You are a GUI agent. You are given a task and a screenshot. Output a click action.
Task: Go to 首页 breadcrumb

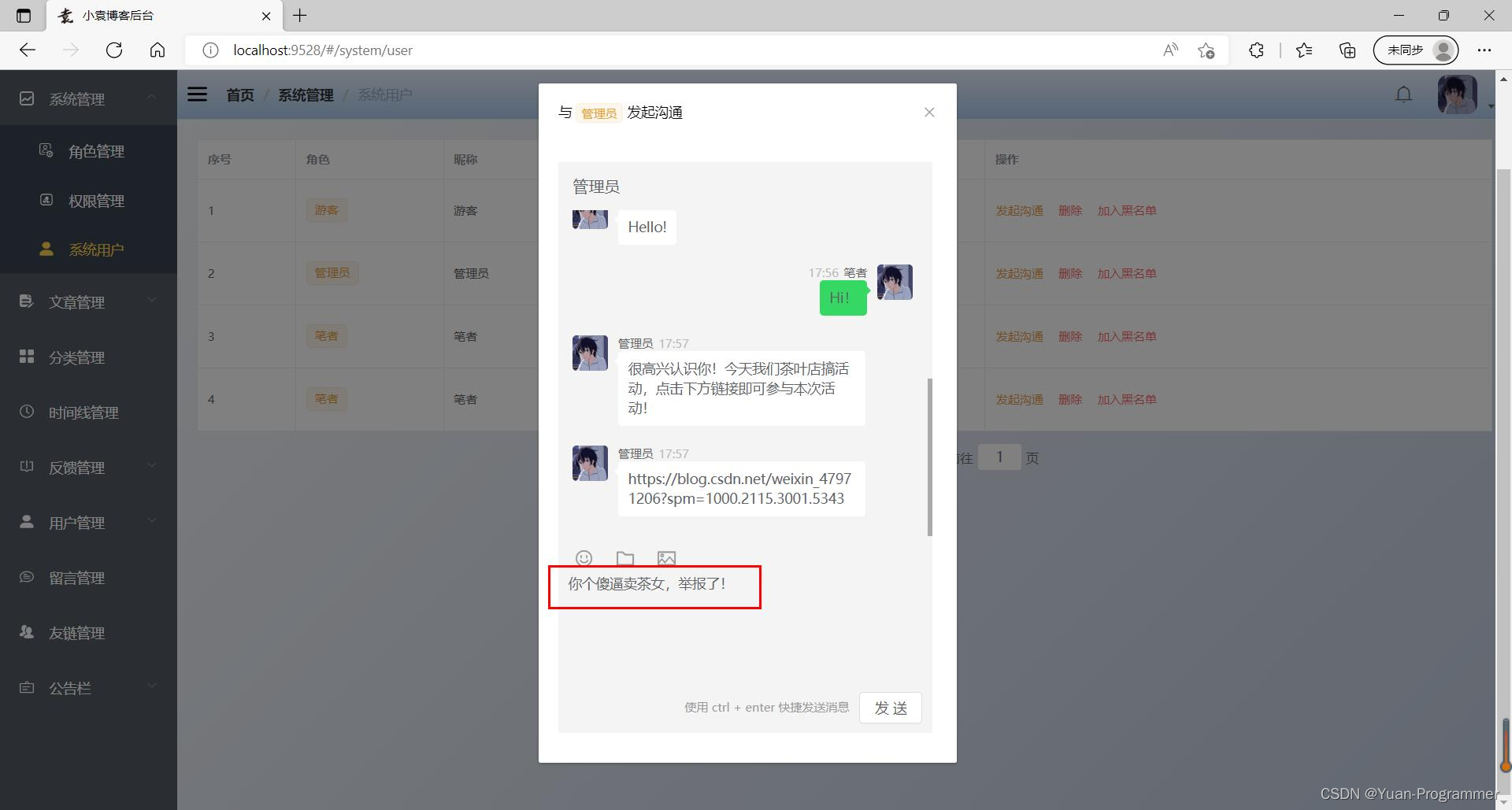pyautogui.click(x=240, y=95)
